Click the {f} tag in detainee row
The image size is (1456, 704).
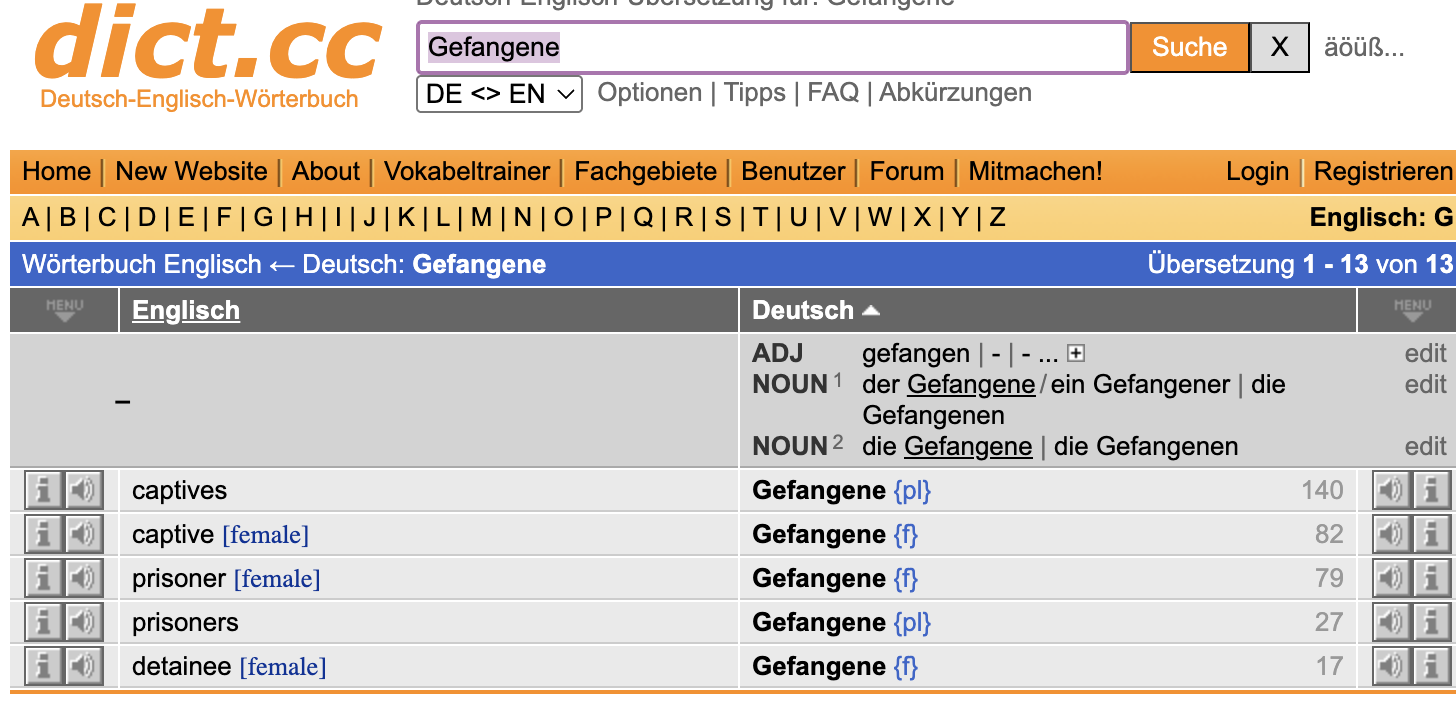[x=905, y=667]
